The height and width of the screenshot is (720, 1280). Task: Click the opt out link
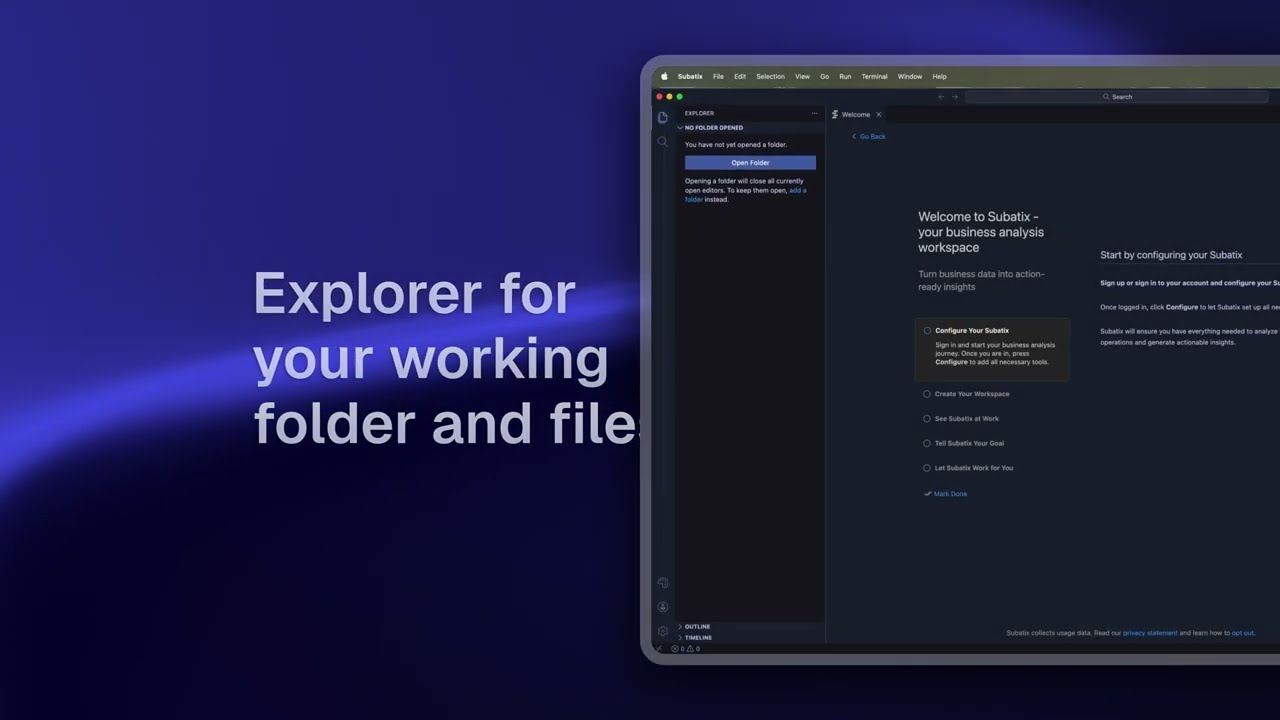click(1243, 633)
